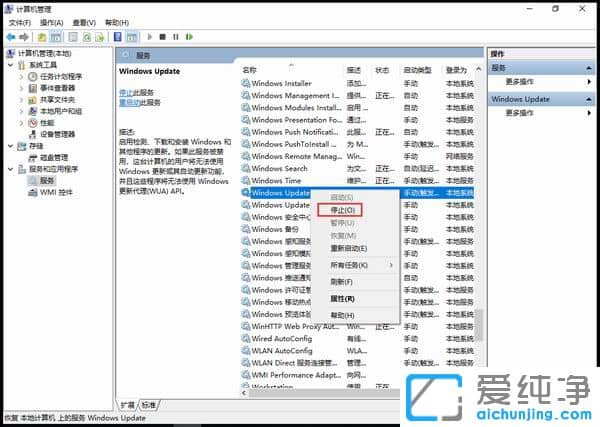Click the gear icon of Windows Search

(x=245, y=168)
